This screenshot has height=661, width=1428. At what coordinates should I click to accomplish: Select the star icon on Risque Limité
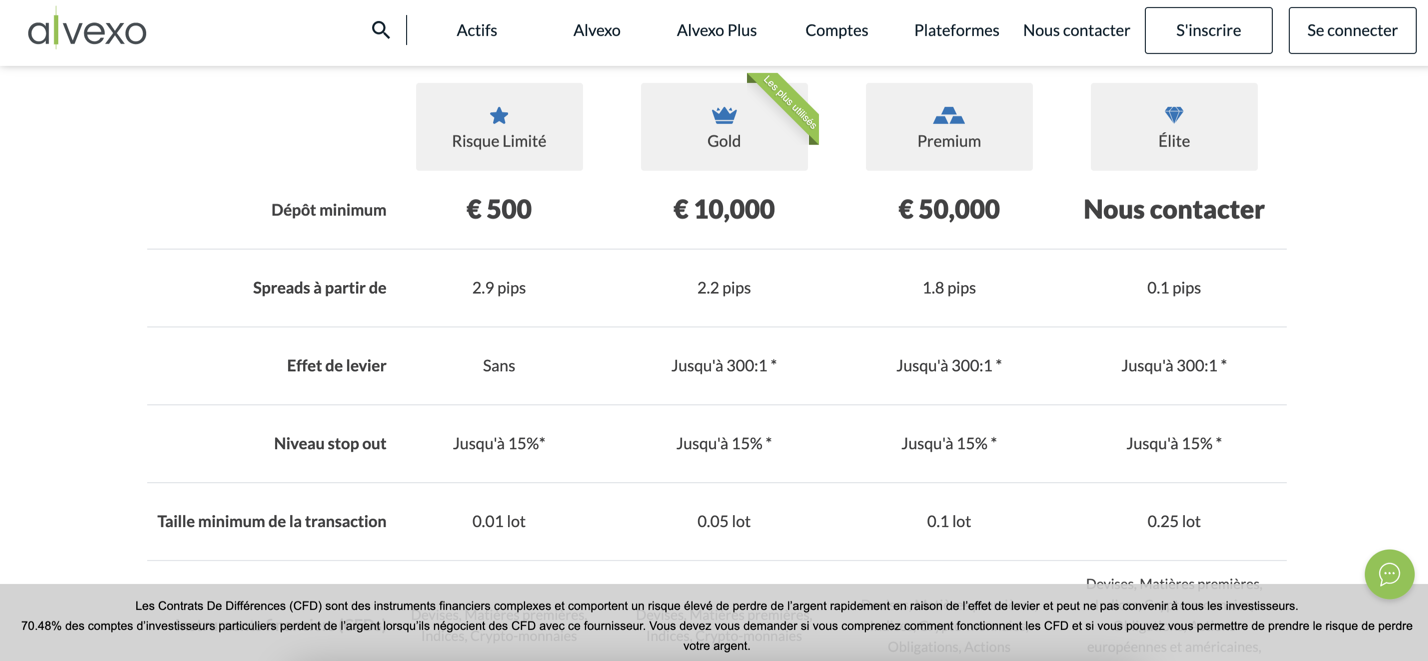(499, 113)
